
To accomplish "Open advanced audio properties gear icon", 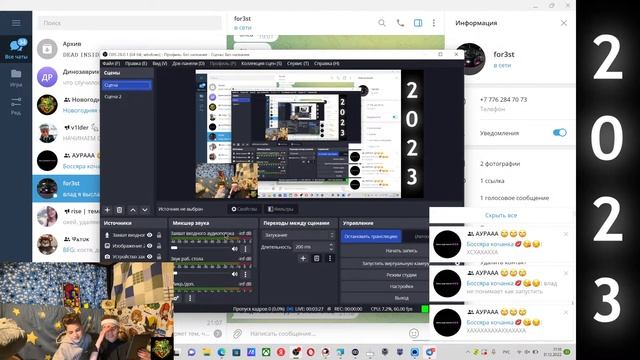I will coord(176,298).
